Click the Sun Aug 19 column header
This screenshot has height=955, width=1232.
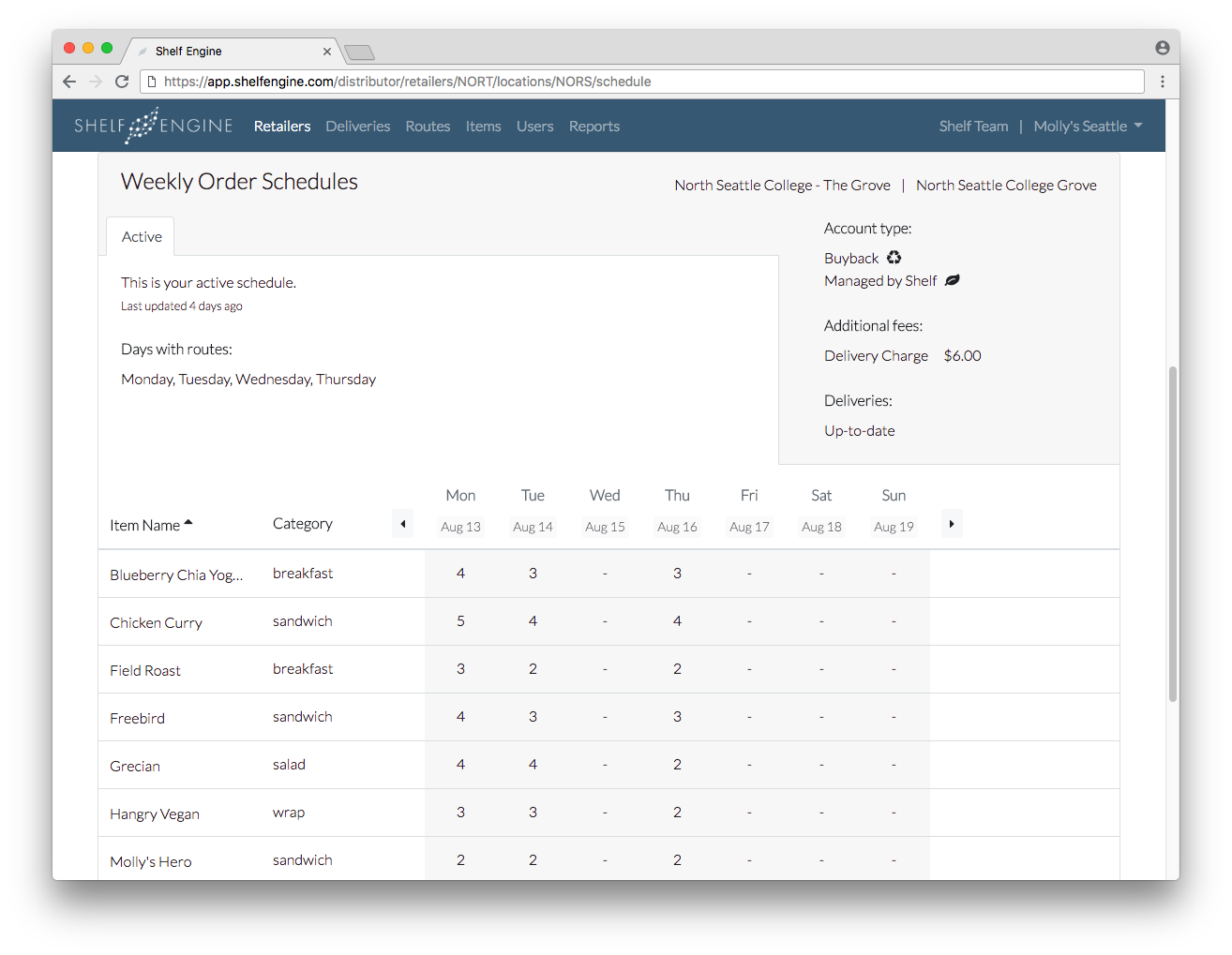pyautogui.click(x=894, y=511)
